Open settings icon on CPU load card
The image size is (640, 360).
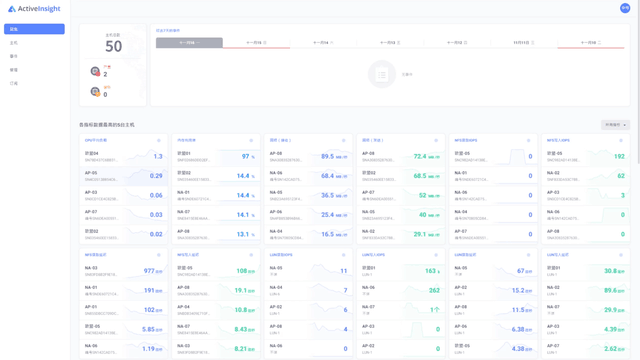pyautogui.click(x=159, y=140)
